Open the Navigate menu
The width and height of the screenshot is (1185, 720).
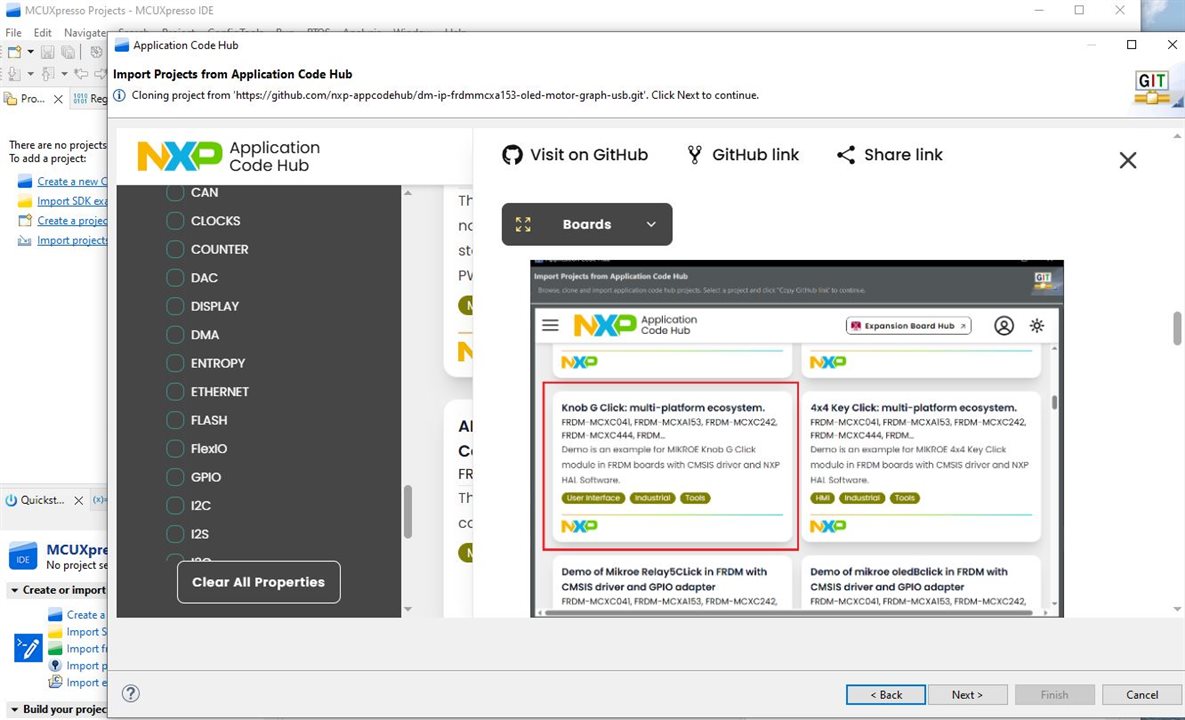pyautogui.click(x=85, y=32)
